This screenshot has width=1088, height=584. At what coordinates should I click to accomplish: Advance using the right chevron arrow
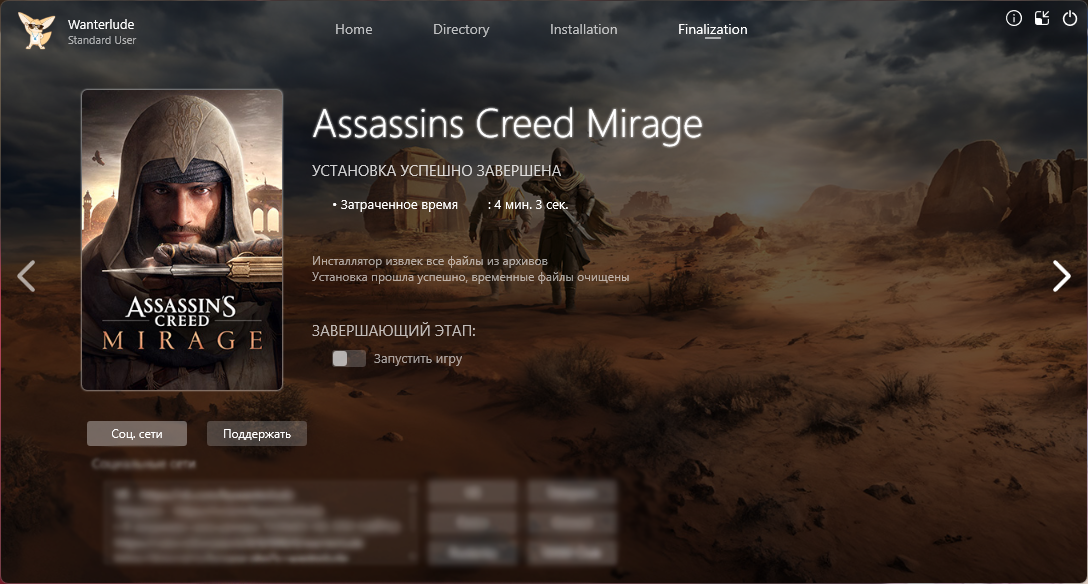pos(1062,276)
